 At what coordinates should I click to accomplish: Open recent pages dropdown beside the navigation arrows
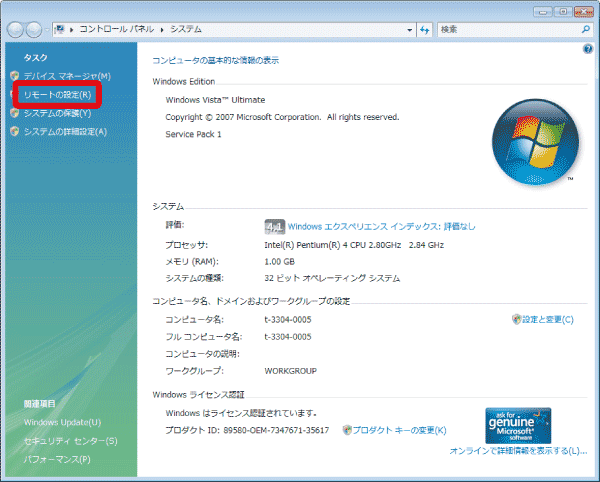[x=47, y=29]
